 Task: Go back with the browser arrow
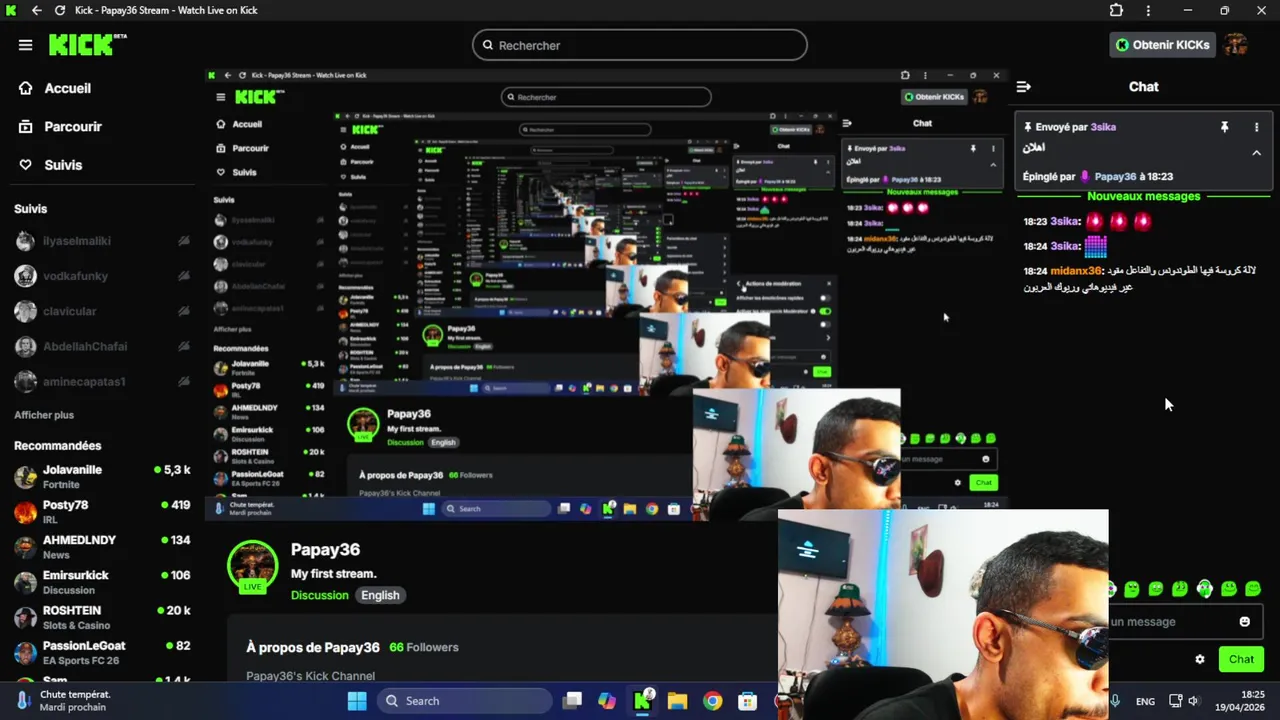pyautogui.click(x=36, y=10)
